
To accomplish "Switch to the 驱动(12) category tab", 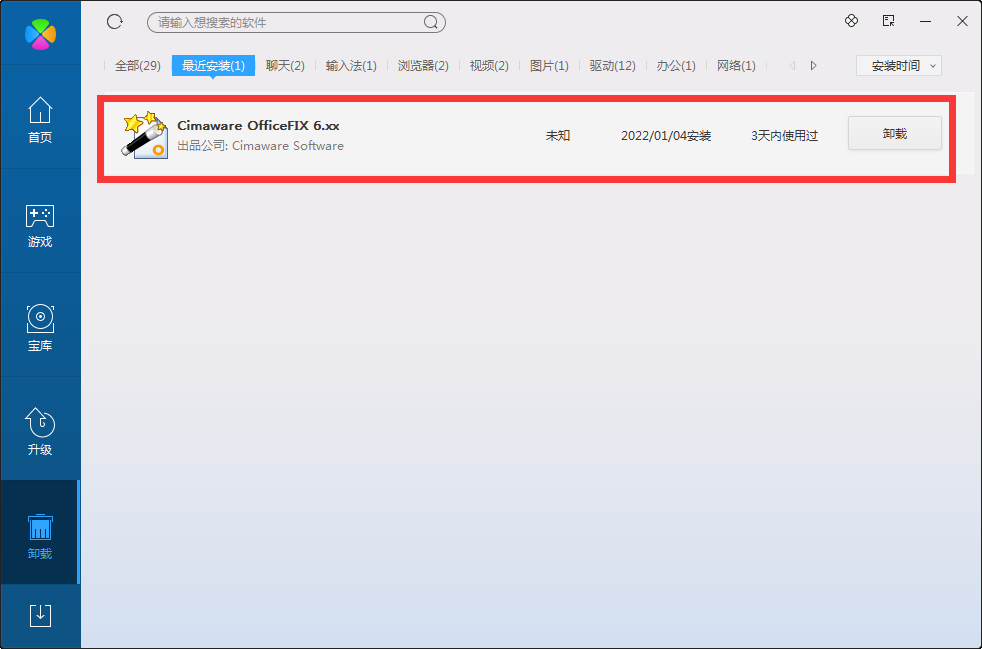I will [612, 65].
